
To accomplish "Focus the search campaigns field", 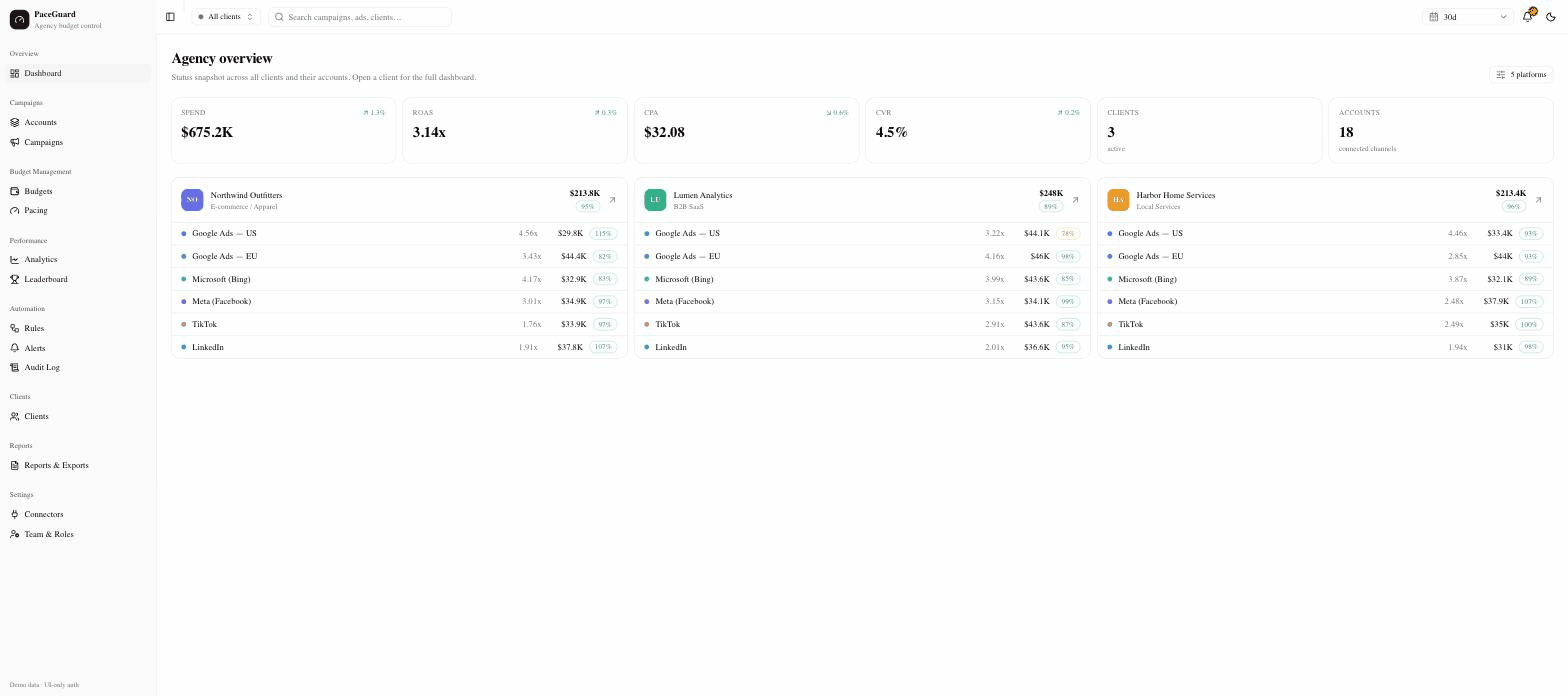I will tap(360, 17).
